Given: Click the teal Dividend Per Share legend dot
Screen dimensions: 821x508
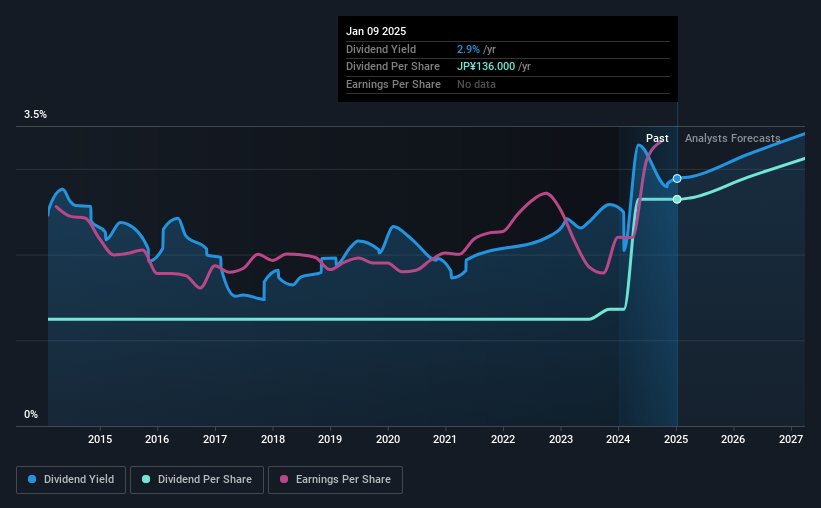Looking at the screenshot, I should pyautogui.click(x=146, y=479).
